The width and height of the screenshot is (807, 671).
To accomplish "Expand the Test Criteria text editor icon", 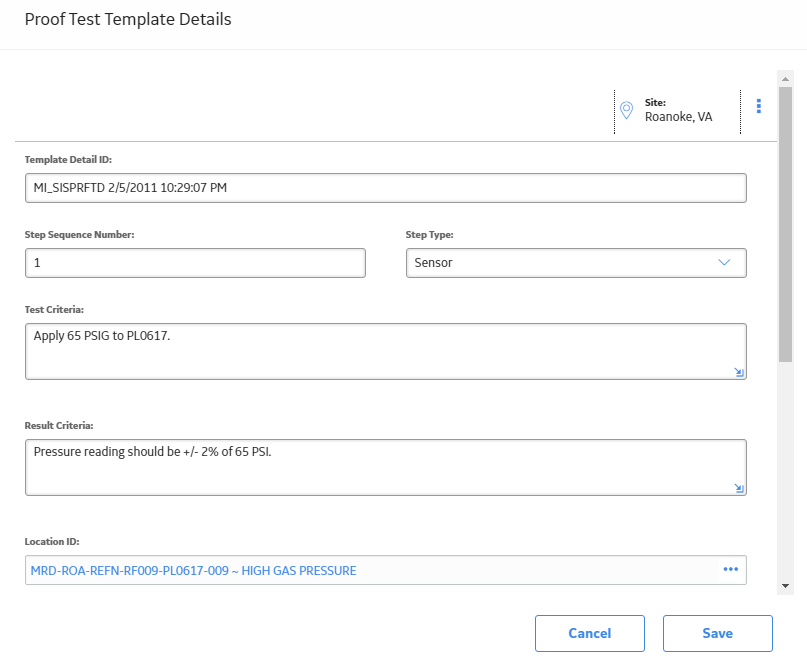I will [739, 372].
